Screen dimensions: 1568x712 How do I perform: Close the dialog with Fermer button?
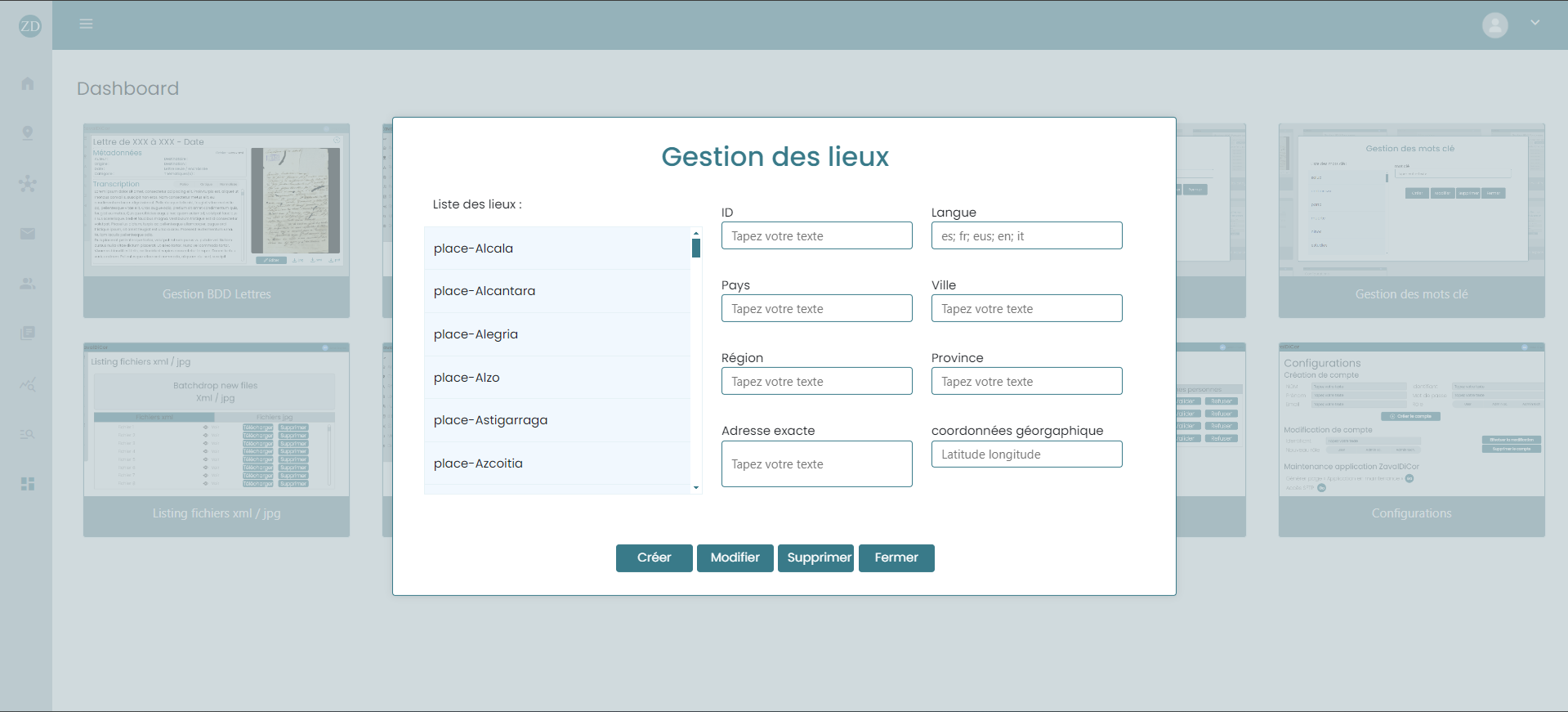[896, 558]
